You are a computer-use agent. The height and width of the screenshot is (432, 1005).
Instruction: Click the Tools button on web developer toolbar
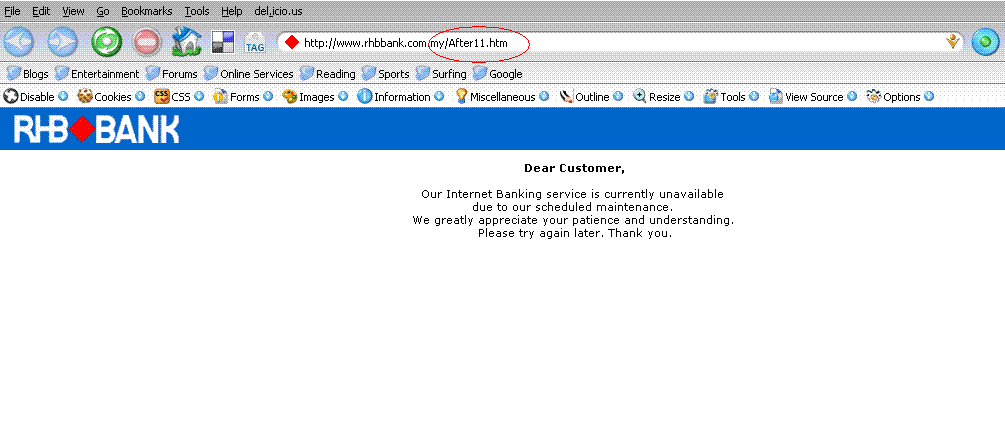click(x=725, y=97)
